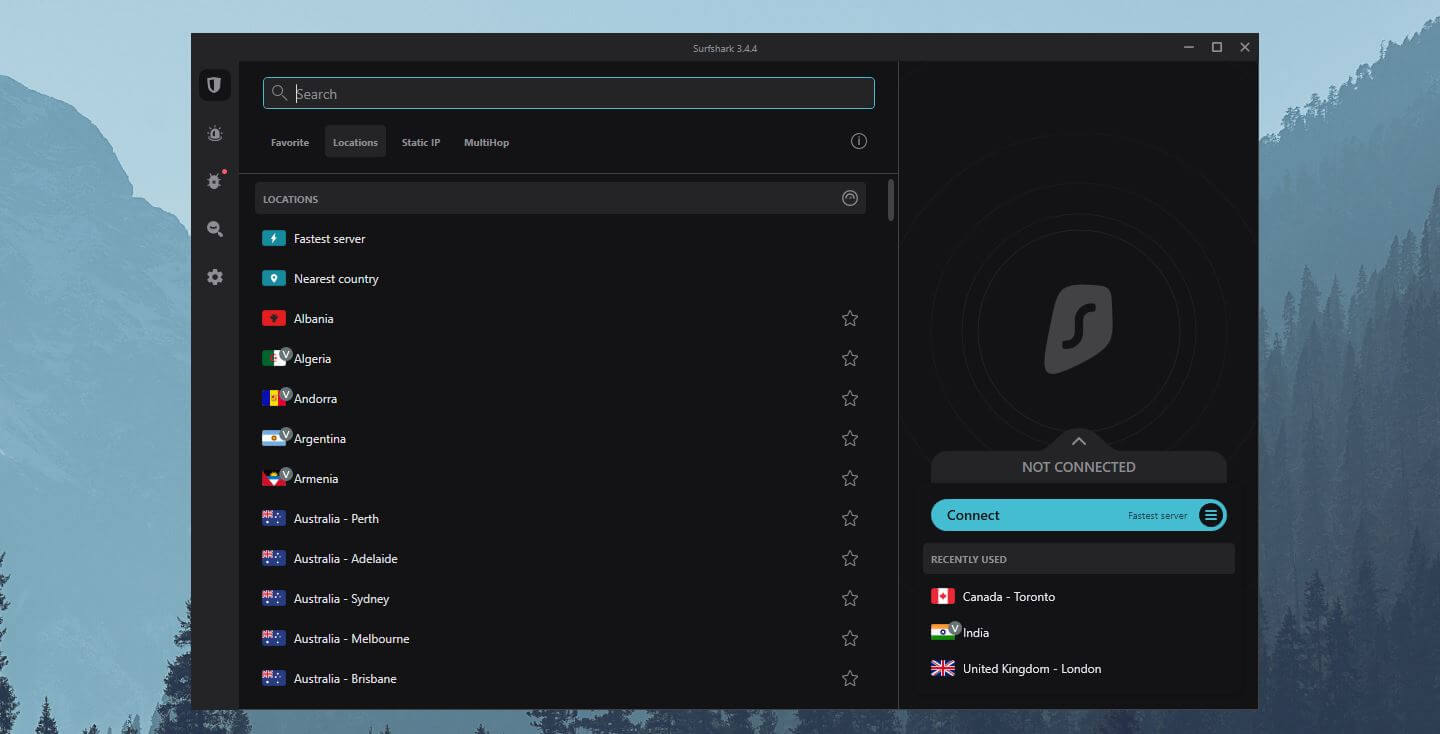
Task: Click the India flag in Recently Used
Action: point(942,632)
